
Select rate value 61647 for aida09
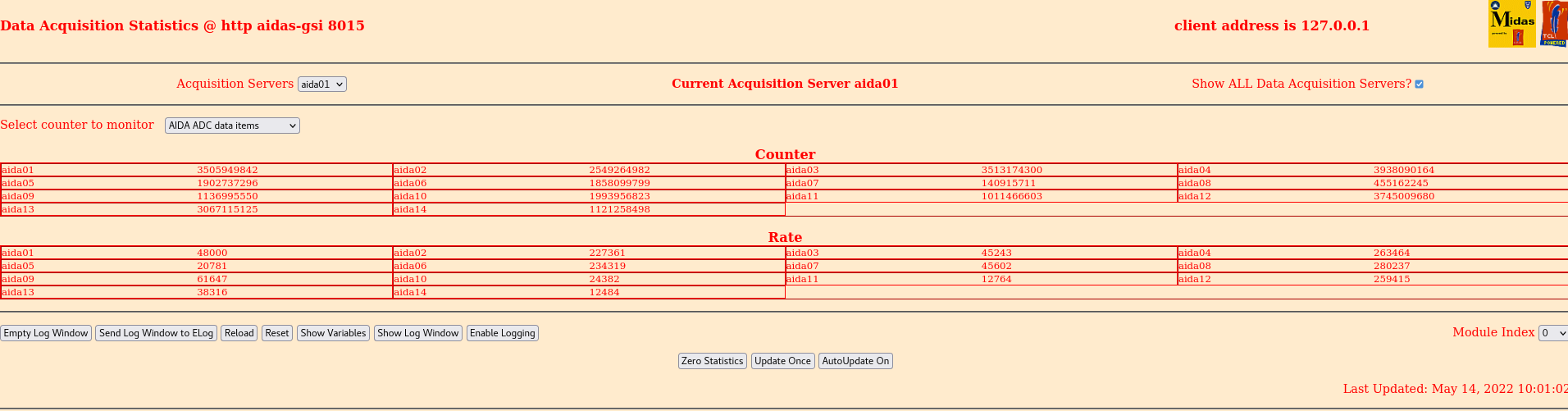click(x=212, y=280)
